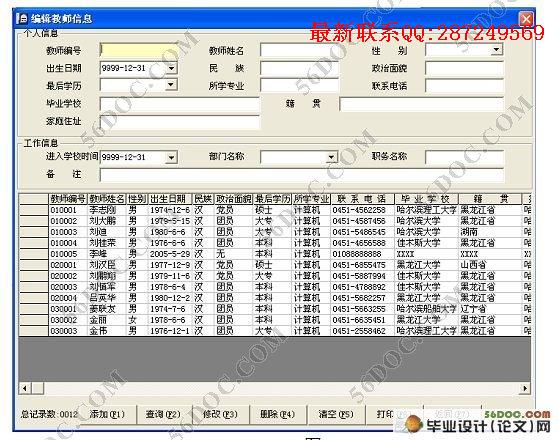
Task: Click the 毕业学校 text box
Action: tap(180, 104)
